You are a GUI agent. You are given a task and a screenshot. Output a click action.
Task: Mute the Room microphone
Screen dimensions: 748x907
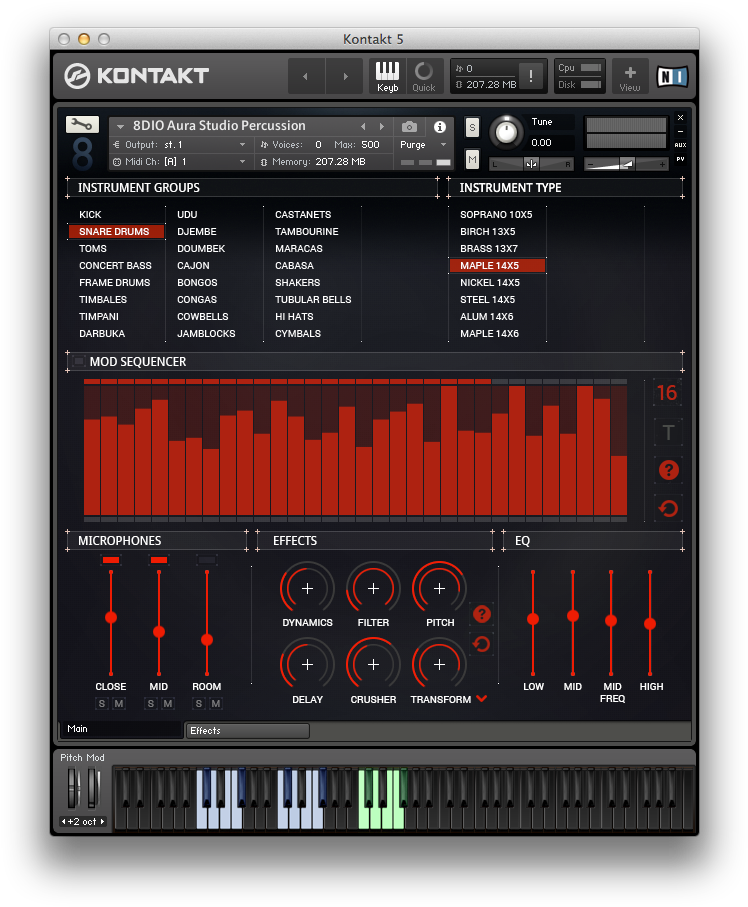click(x=216, y=703)
